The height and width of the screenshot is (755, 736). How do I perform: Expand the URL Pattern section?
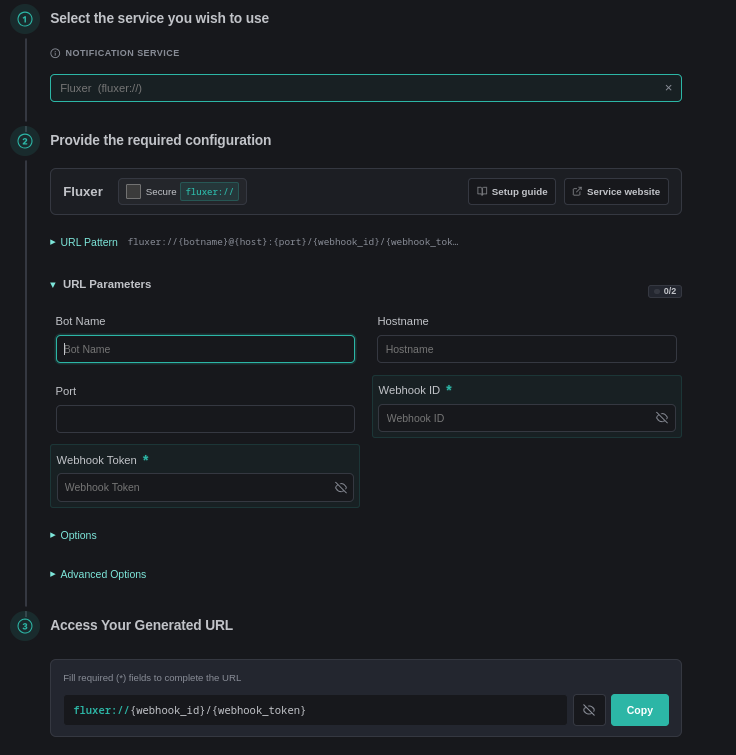click(84, 242)
